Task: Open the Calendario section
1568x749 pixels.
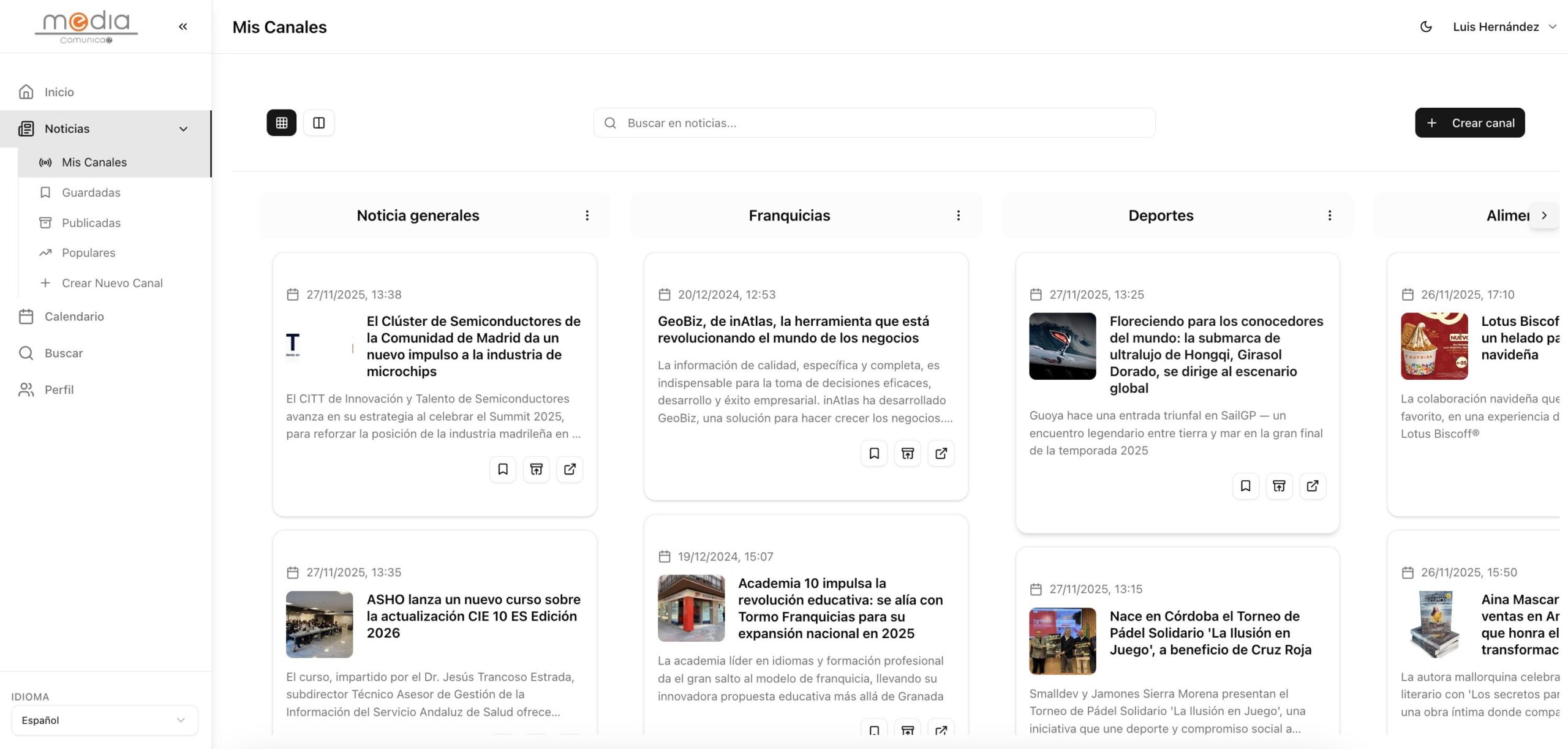Action: [x=74, y=317]
